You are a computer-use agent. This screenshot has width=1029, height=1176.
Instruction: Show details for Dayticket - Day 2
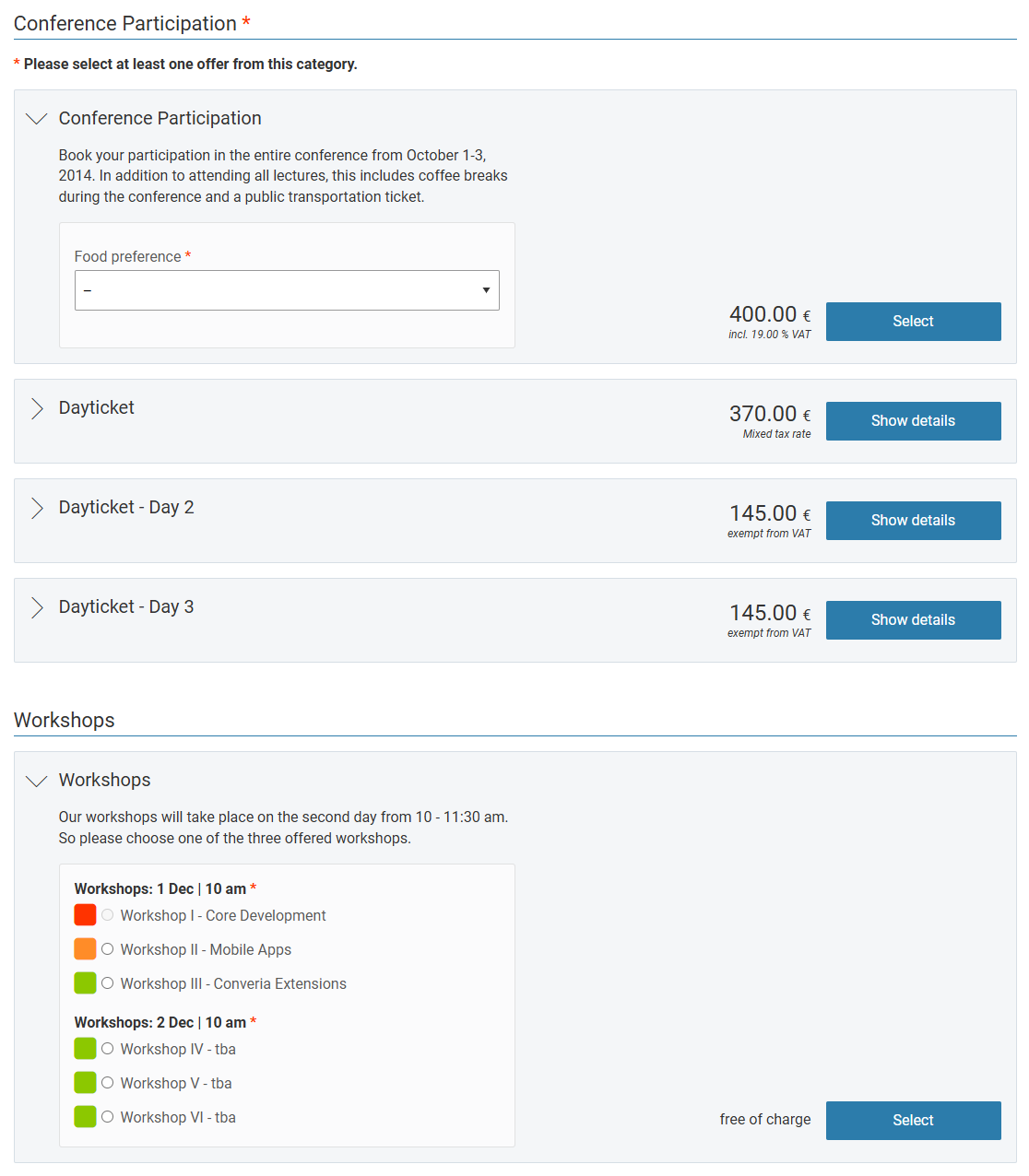click(x=913, y=520)
